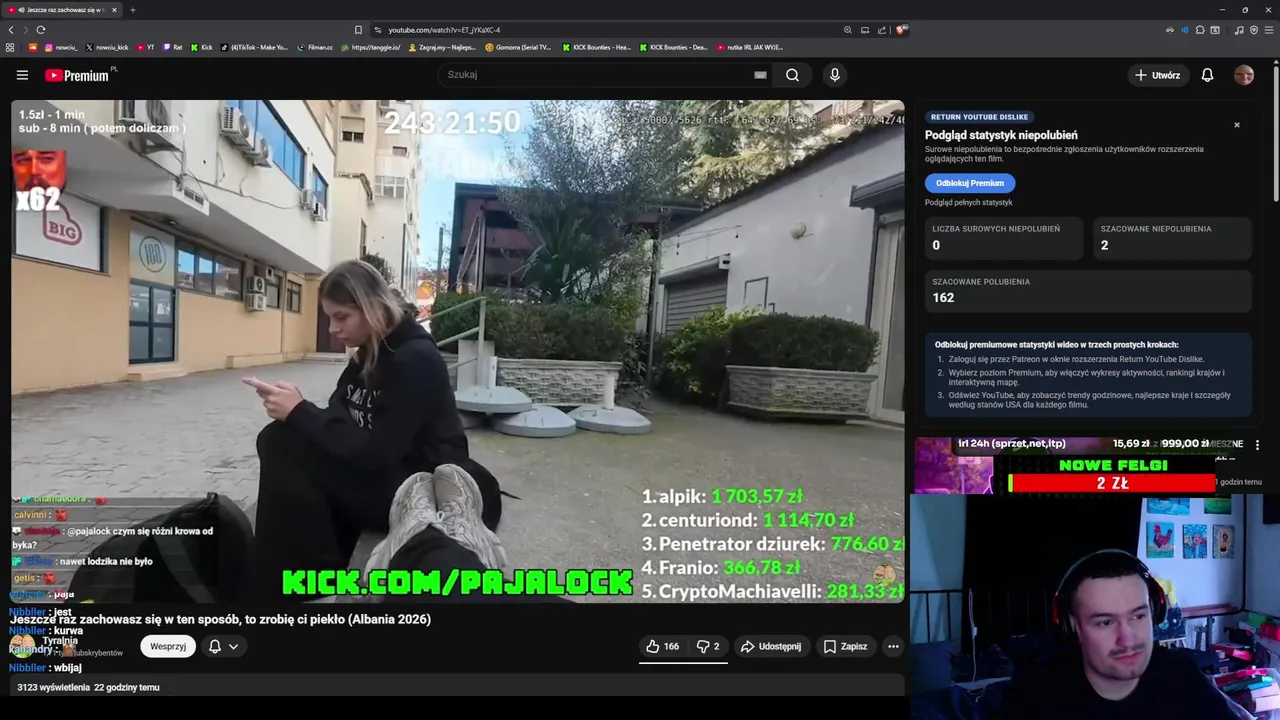The image size is (1280, 720).
Task: Open the account avatar menu
Action: point(1244,75)
